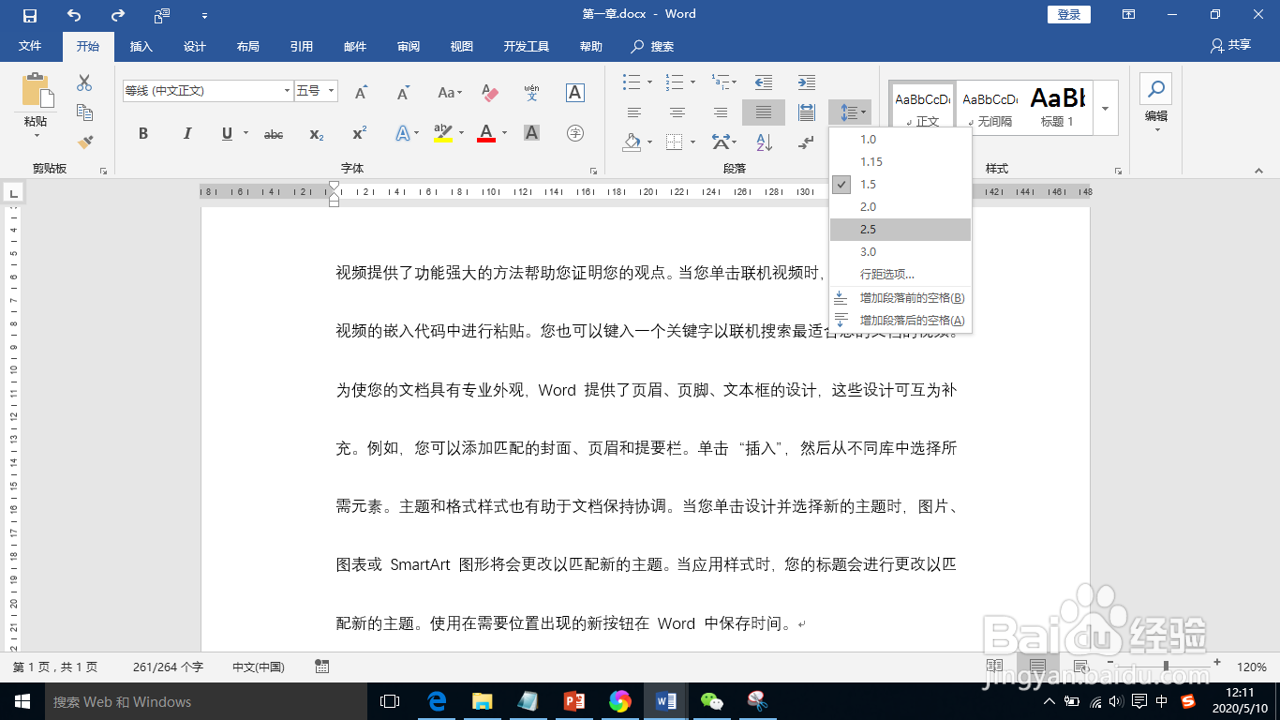
Task: Toggle justify alignment
Action: coord(763,113)
